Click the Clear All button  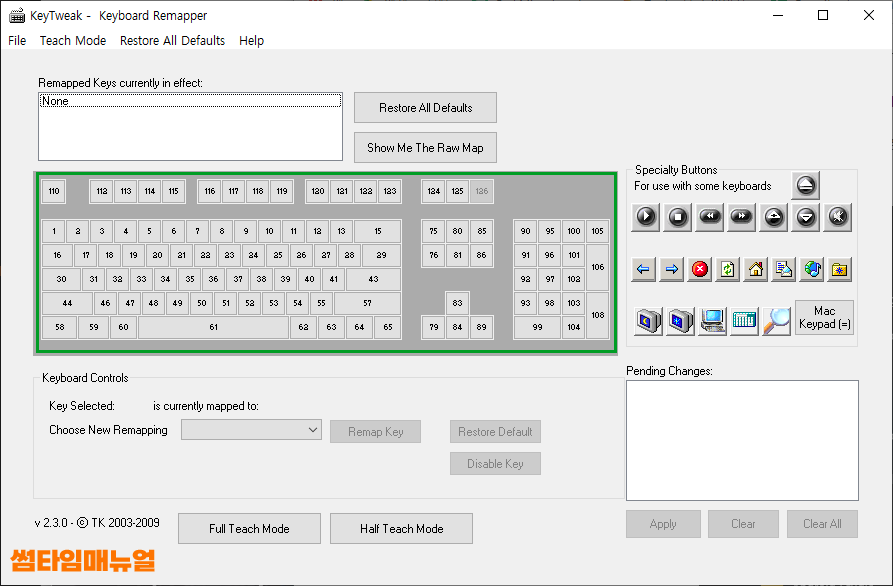pyautogui.click(x=822, y=524)
